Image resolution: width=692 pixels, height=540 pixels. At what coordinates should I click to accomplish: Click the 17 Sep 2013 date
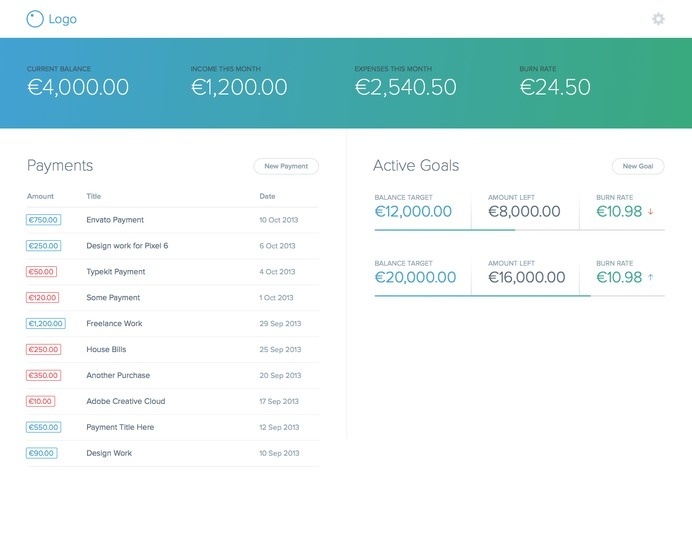click(279, 401)
